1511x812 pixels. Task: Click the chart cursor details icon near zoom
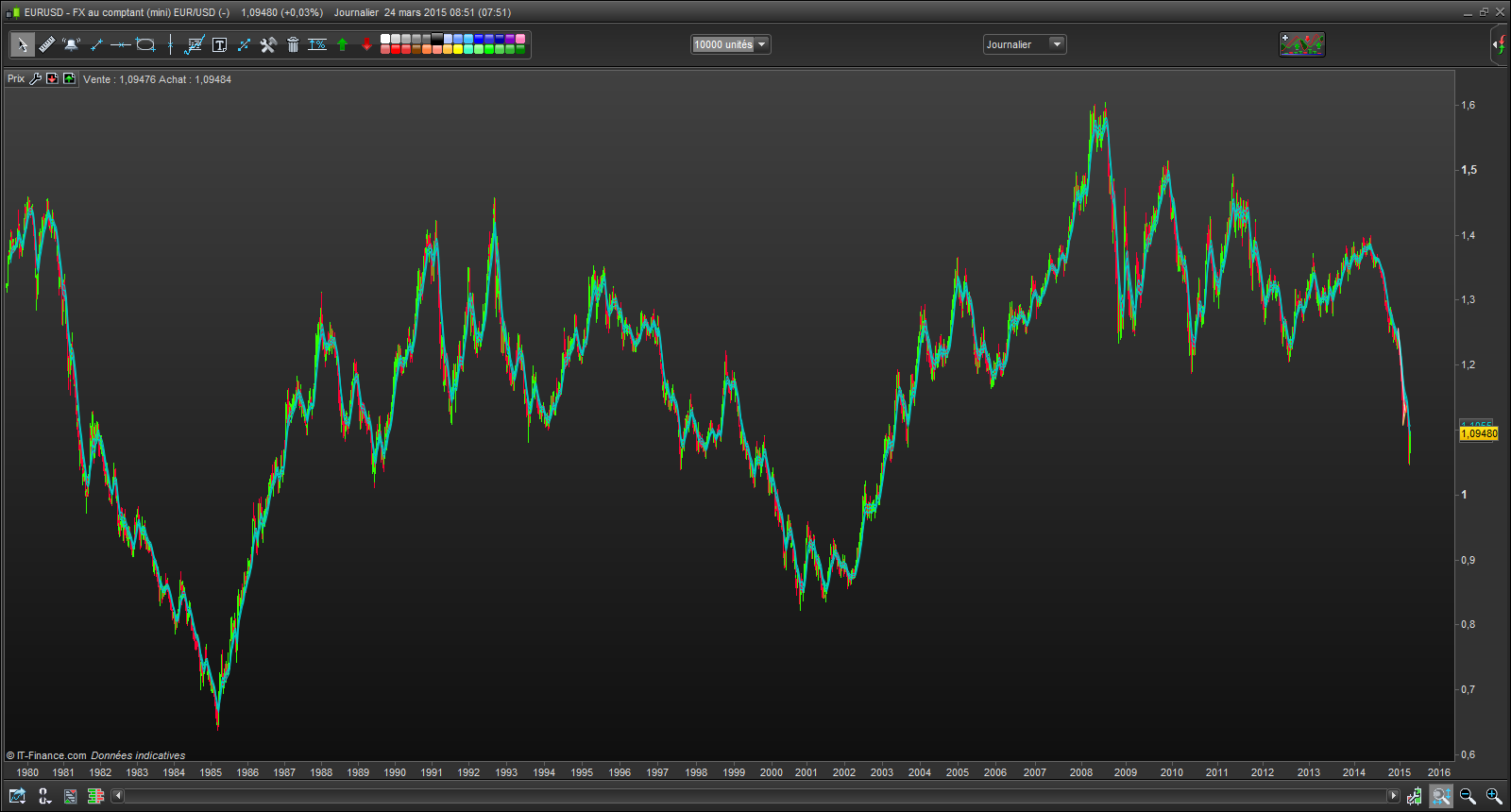[1414, 796]
